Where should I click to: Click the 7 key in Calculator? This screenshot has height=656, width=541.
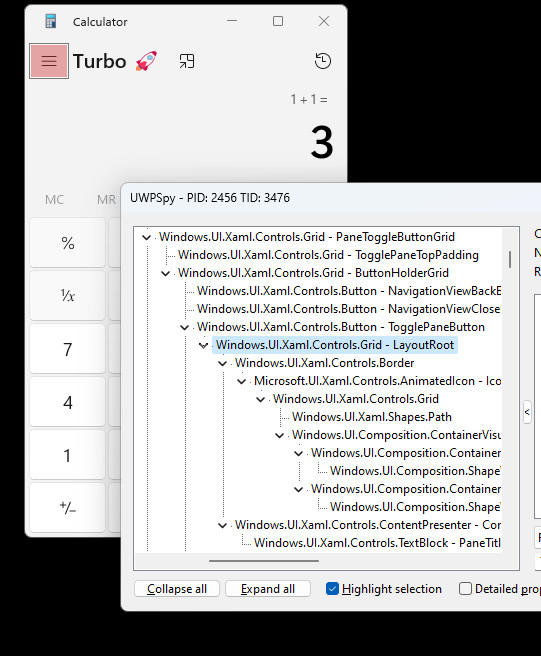coord(68,349)
